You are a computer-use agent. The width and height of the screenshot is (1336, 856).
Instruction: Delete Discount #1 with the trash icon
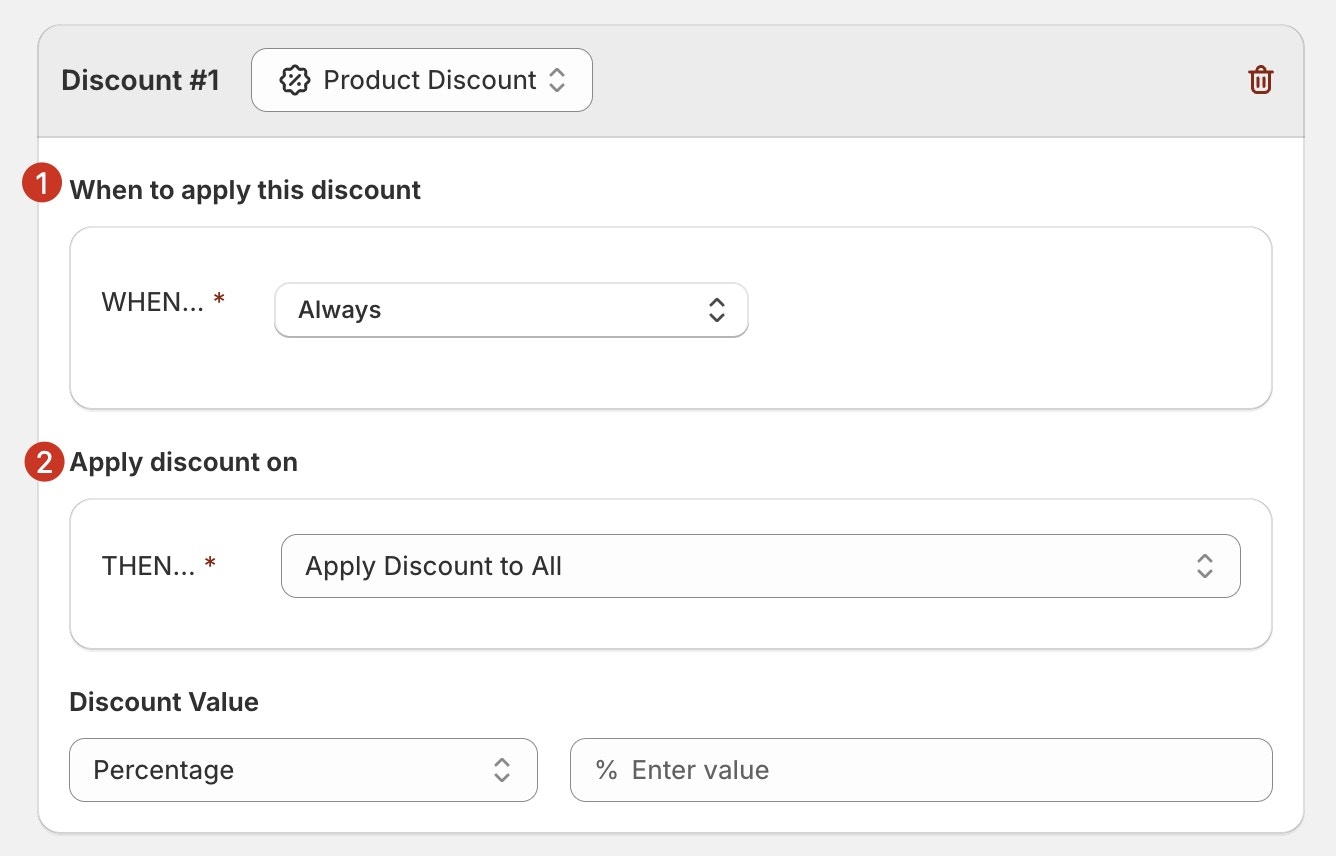pos(1261,80)
